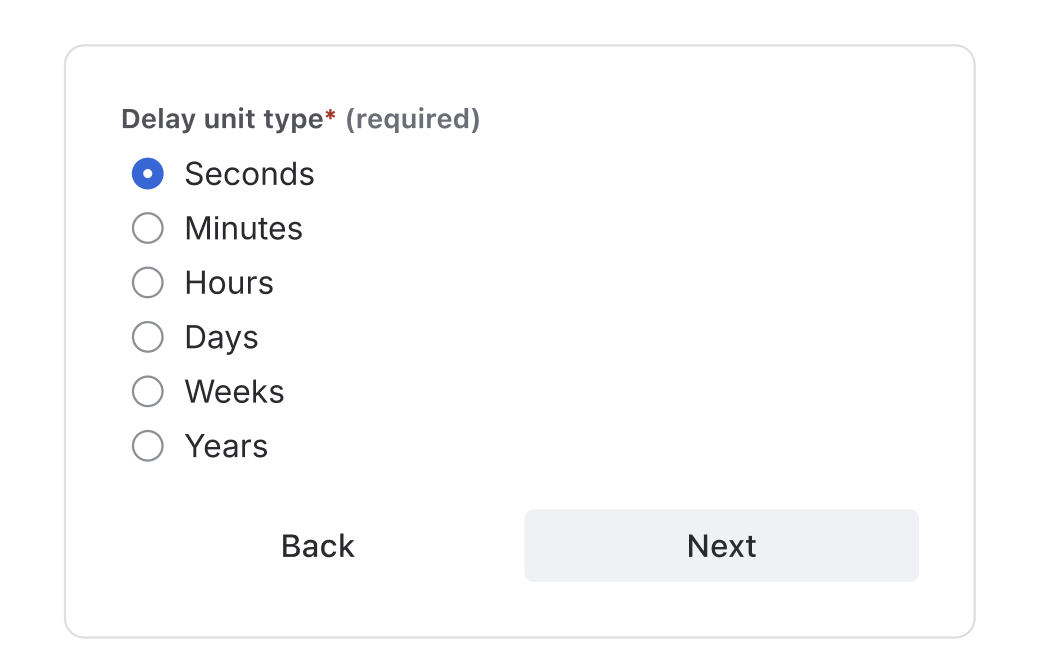This screenshot has width=1048, height=656.
Task: Select the Years radio button
Action: click(147, 446)
